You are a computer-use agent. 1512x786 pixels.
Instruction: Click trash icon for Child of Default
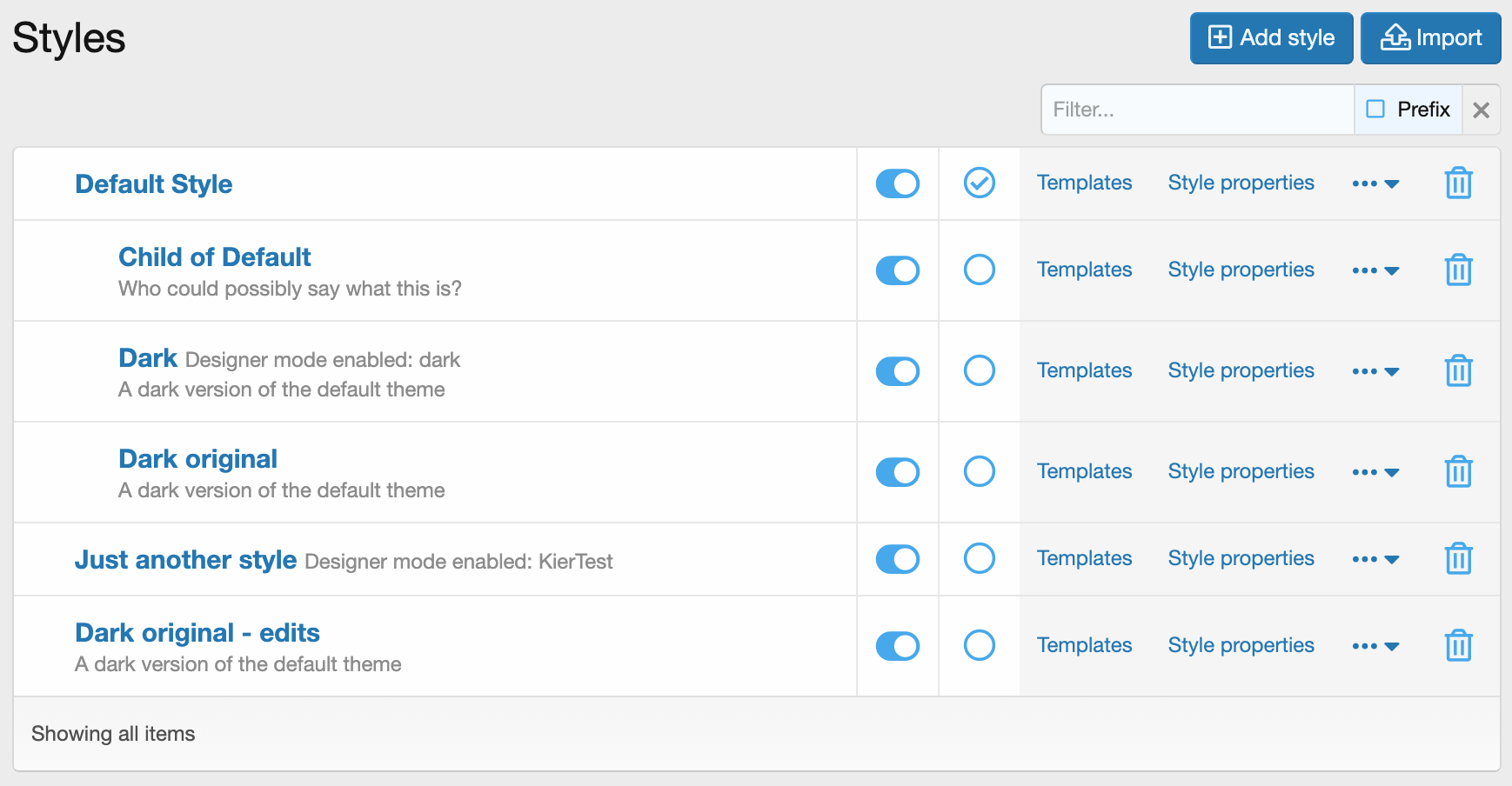(1458, 270)
